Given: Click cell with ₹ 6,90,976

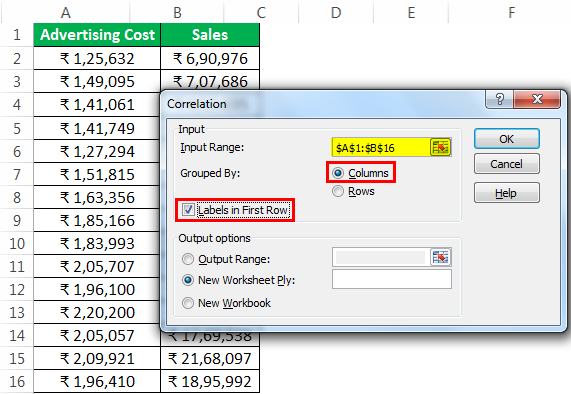Looking at the screenshot, I should (x=210, y=58).
